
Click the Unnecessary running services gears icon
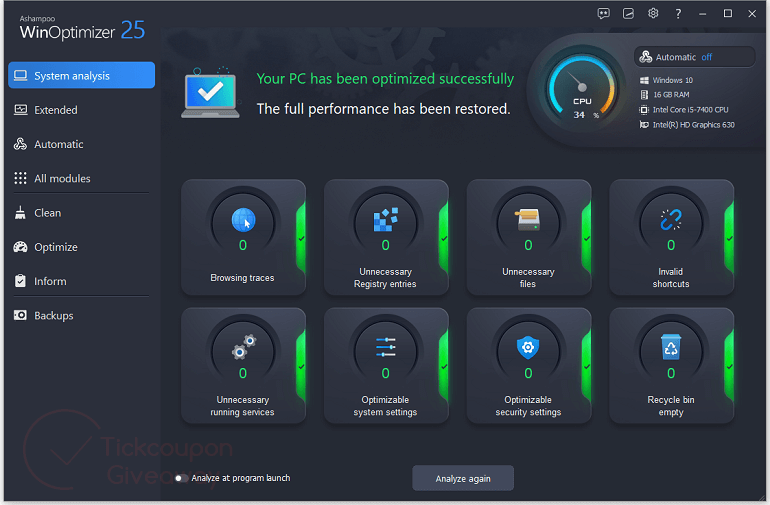[x=244, y=347]
